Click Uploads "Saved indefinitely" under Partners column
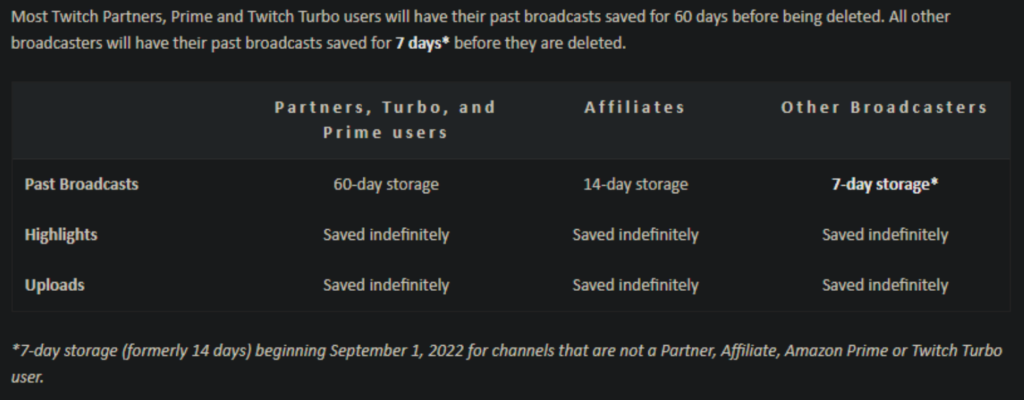The height and width of the screenshot is (400, 1024). [x=386, y=285]
